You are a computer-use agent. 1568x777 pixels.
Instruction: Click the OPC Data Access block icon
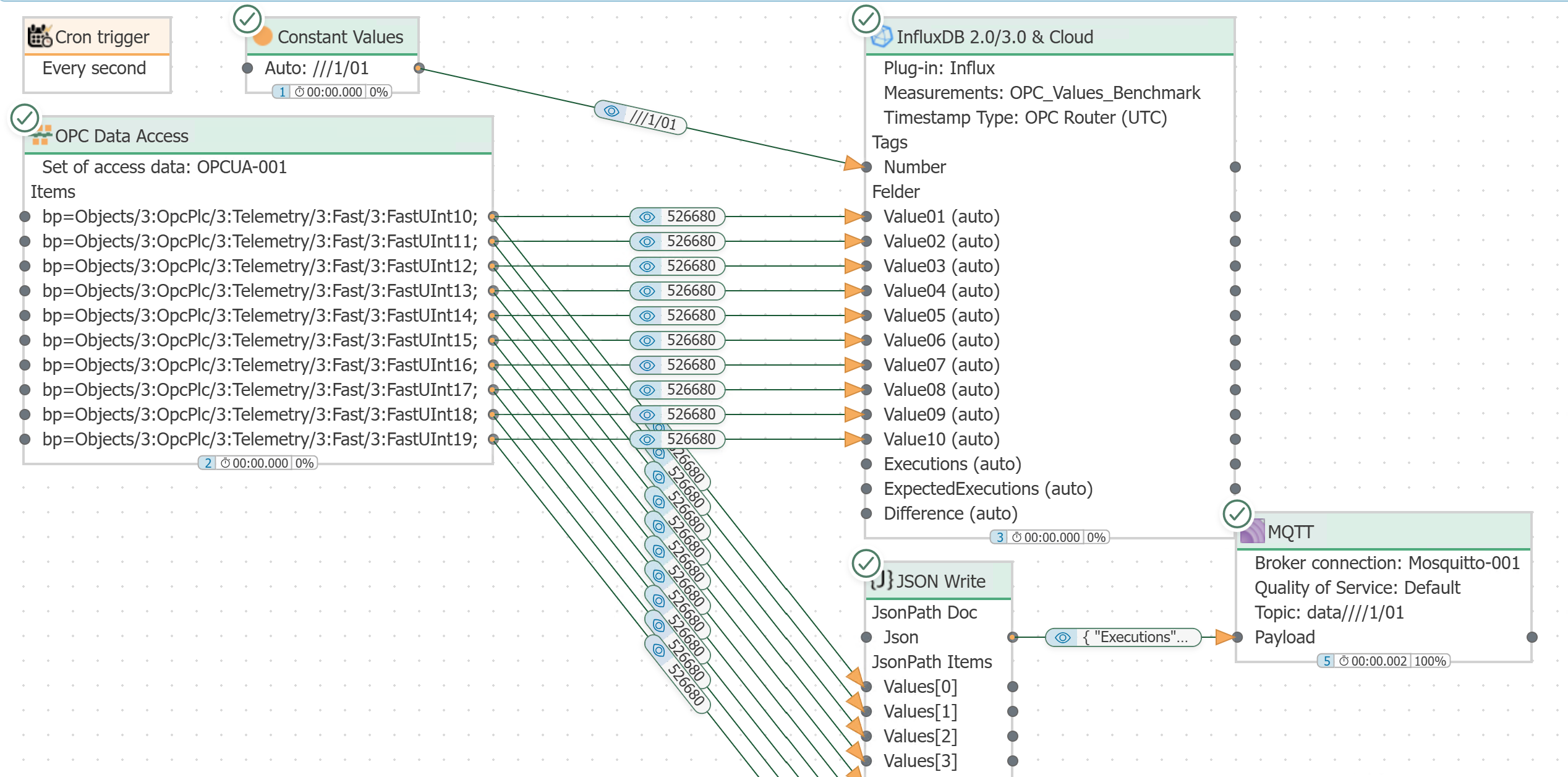(x=41, y=135)
